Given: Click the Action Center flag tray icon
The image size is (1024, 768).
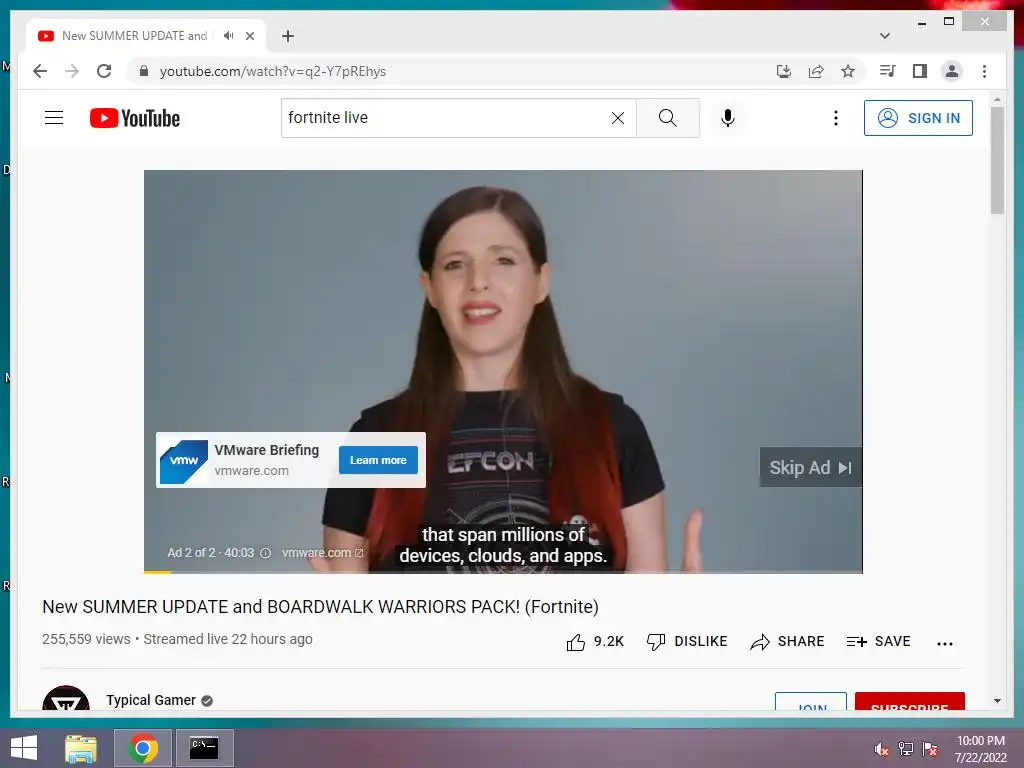Looking at the screenshot, I should pos(930,749).
